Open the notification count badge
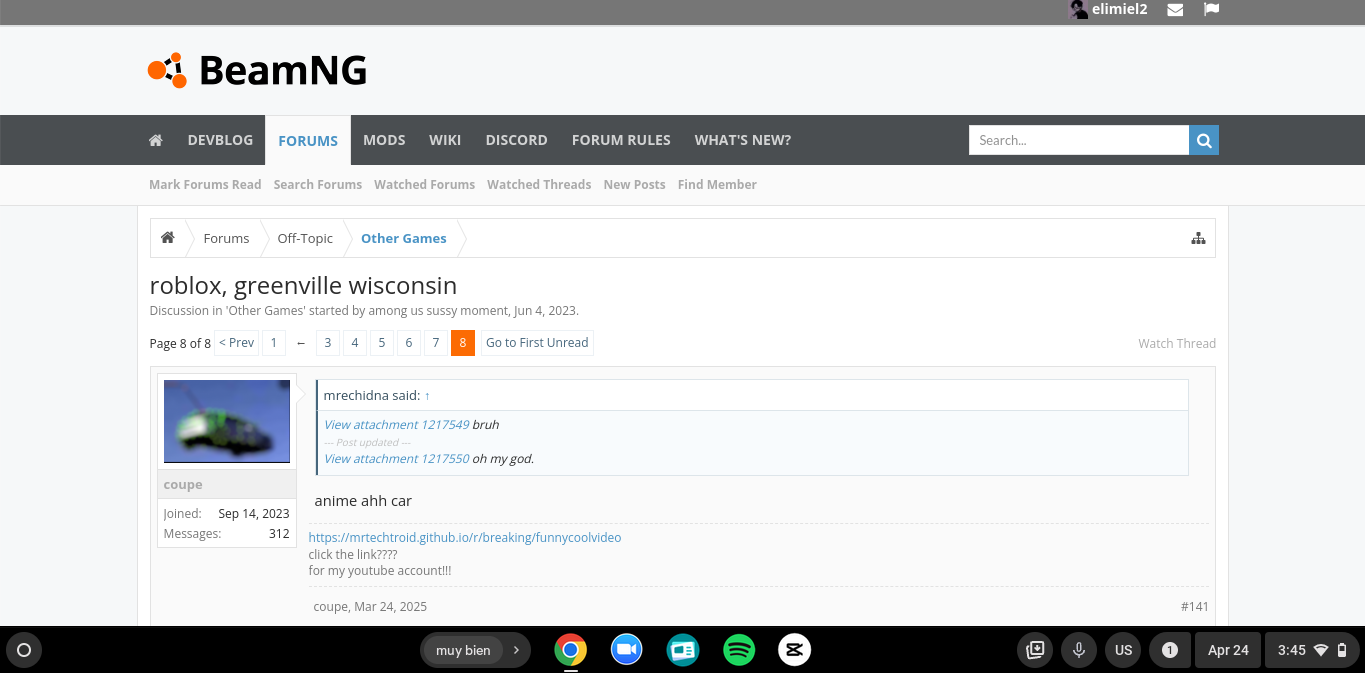 pos(1169,650)
